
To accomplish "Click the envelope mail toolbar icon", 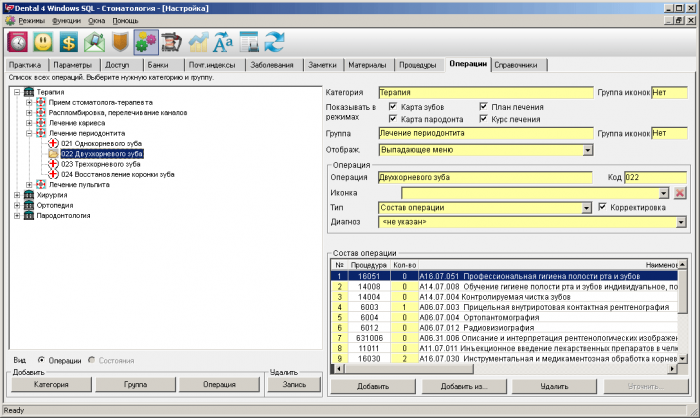I will pyautogui.click(x=95, y=42).
